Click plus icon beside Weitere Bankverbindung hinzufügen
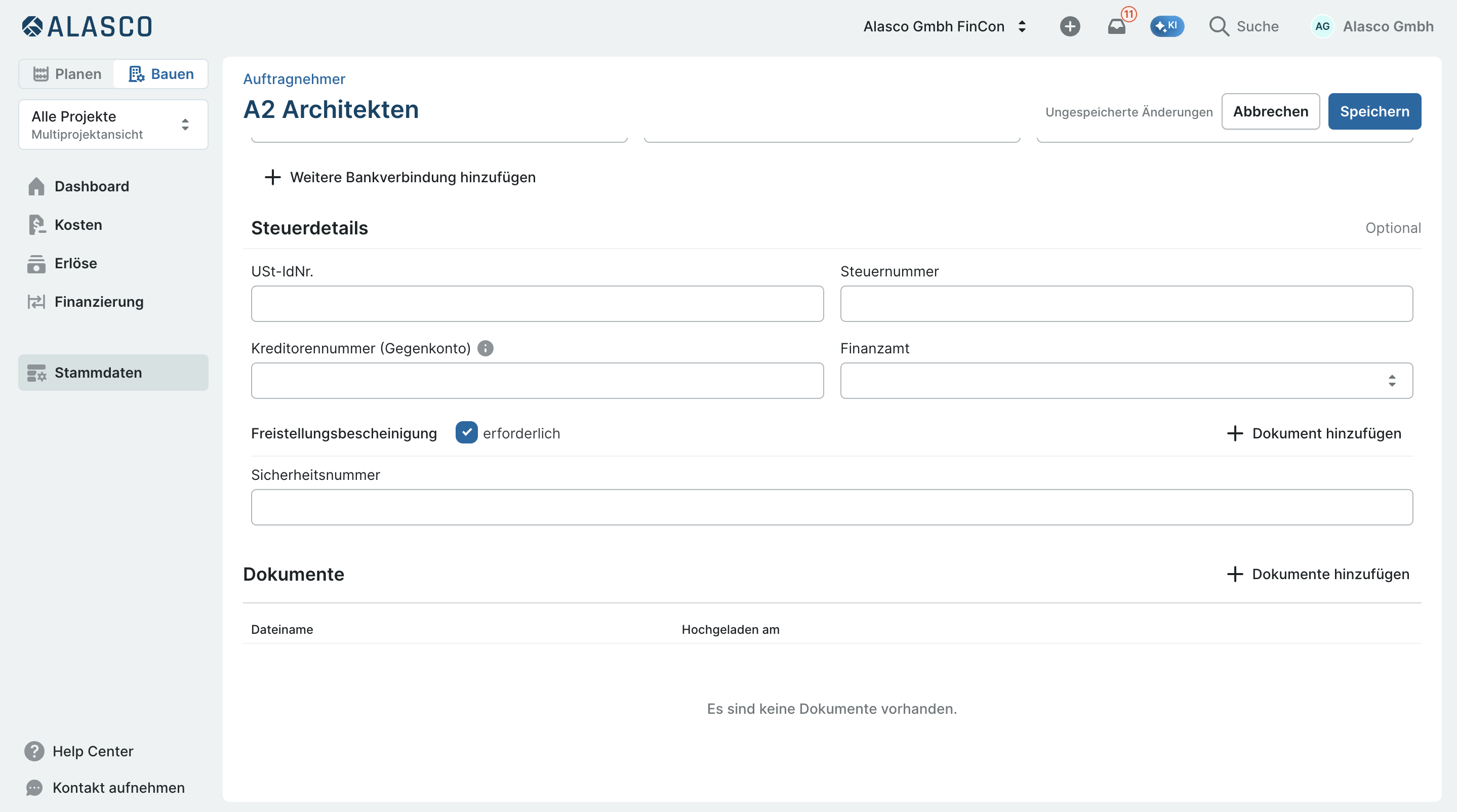The image size is (1457, 812). 273,177
